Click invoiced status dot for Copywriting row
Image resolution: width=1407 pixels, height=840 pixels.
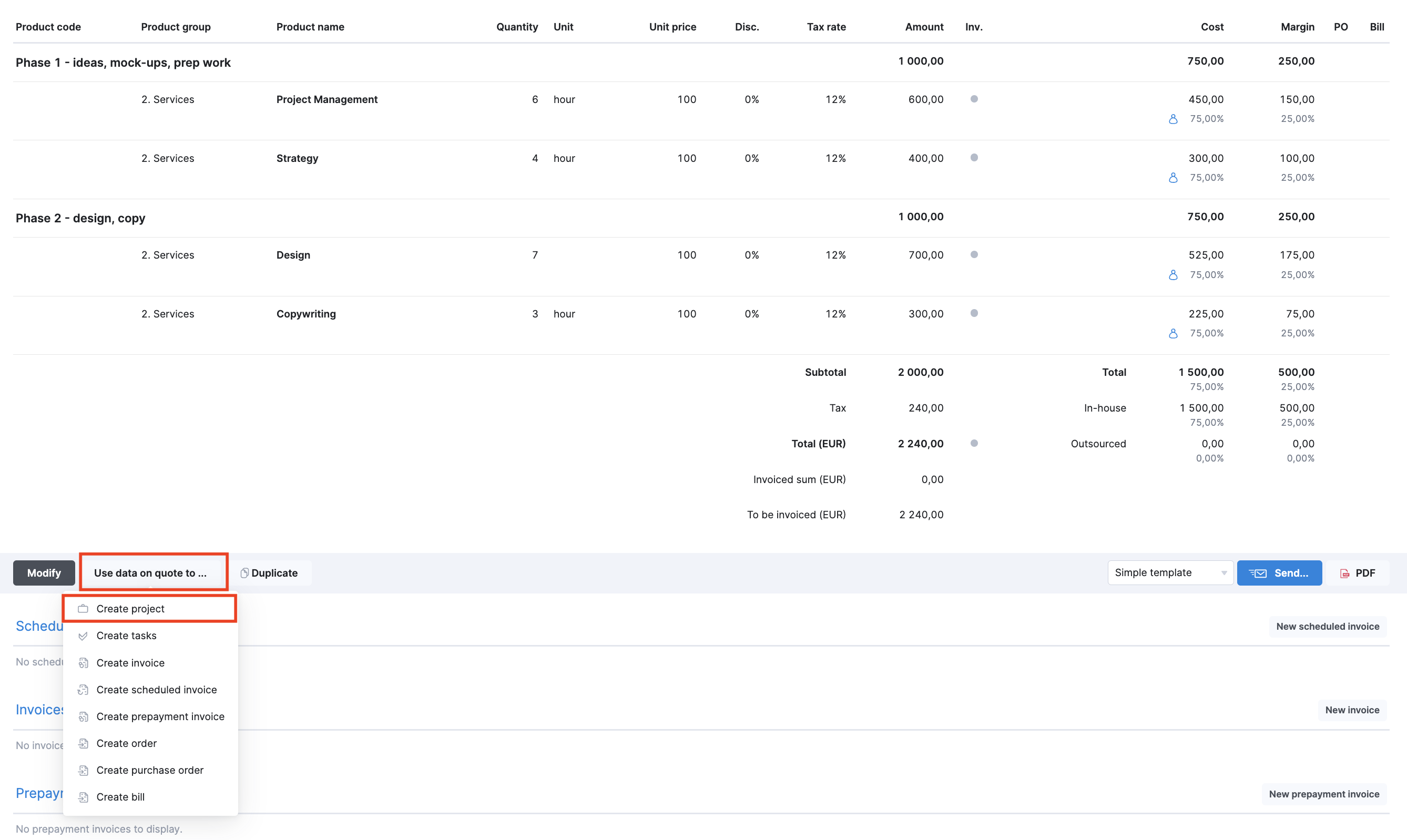point(974,313)
